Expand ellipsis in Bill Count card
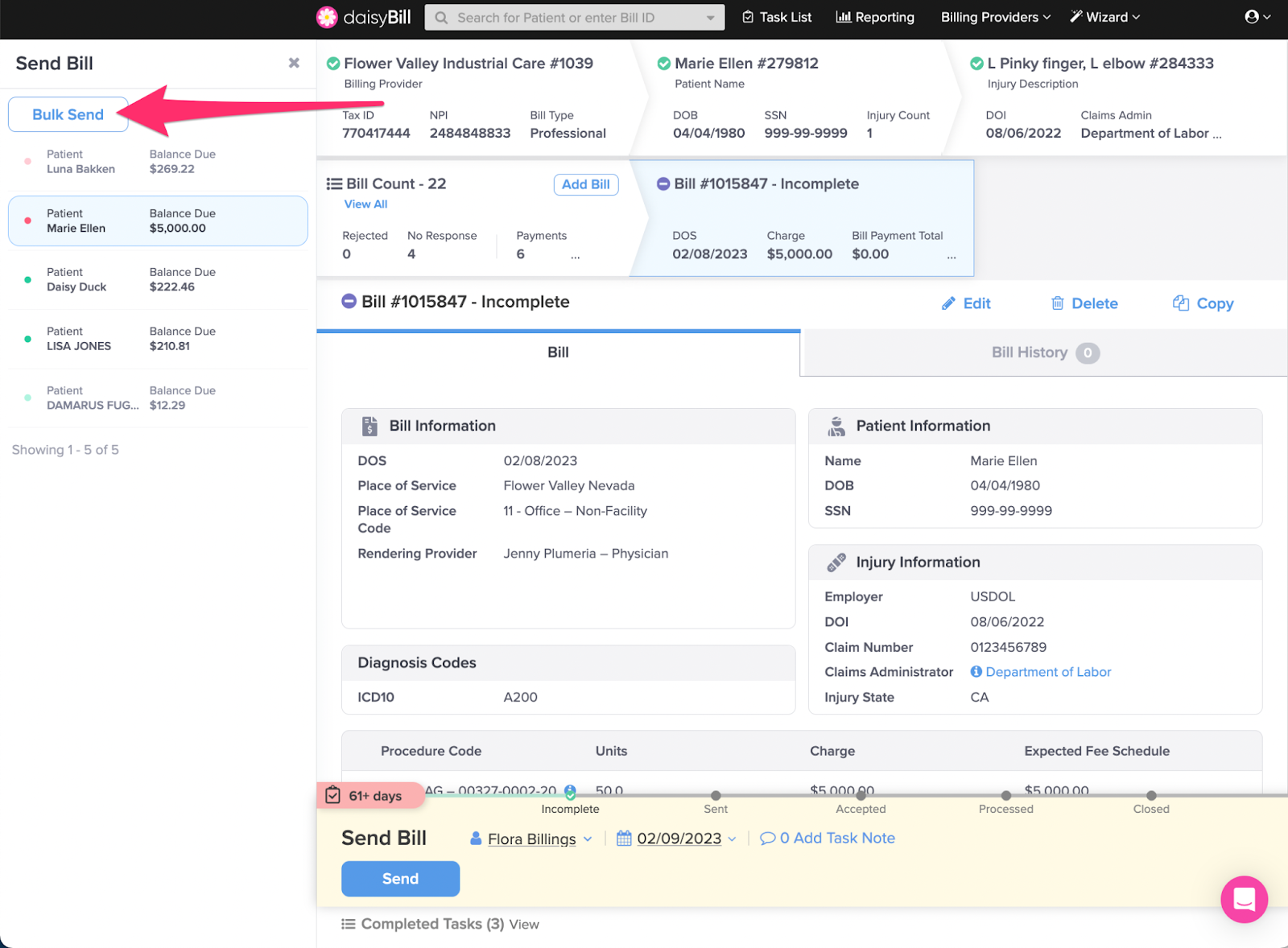The image size is (1288, 948). pos(576,257)
